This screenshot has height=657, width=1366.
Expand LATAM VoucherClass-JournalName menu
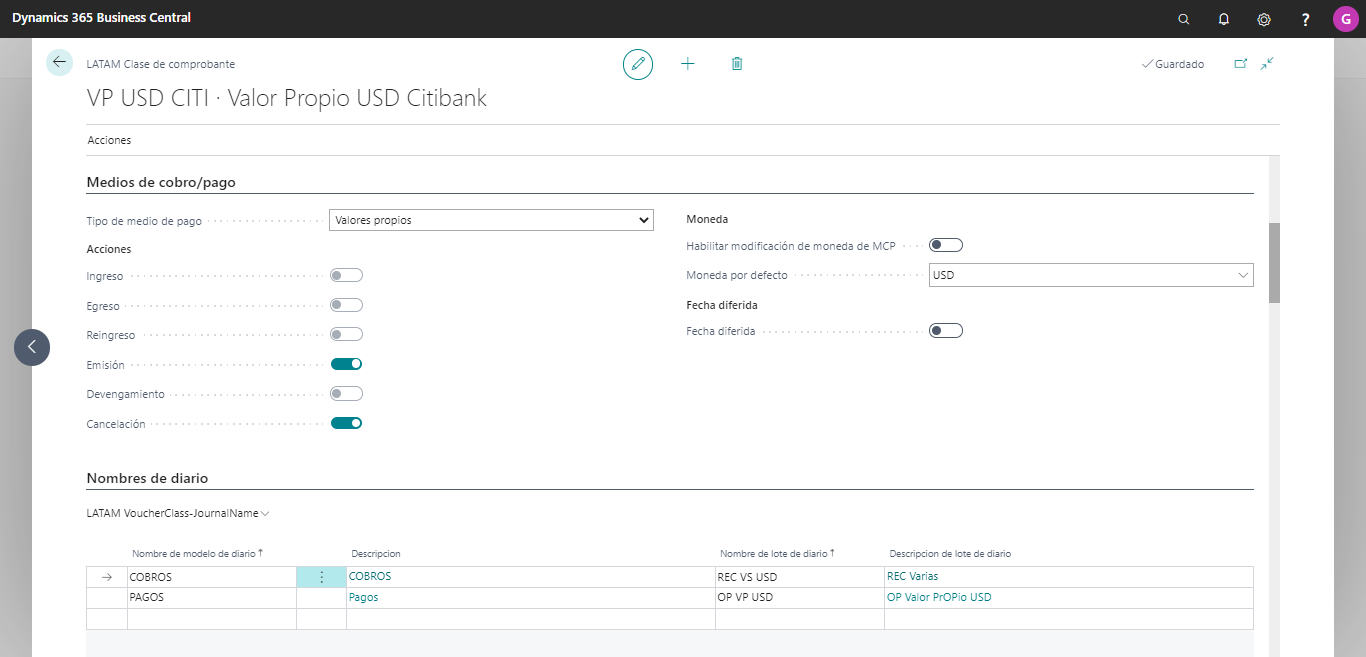[x=178, y=513]
